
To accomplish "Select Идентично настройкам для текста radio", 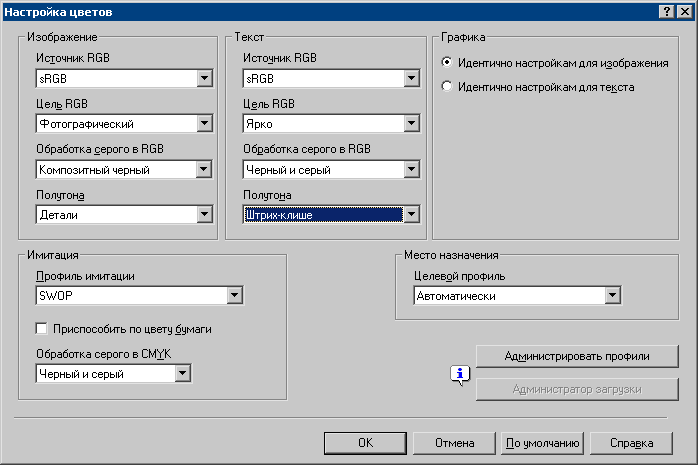I will tap(447, 86).
